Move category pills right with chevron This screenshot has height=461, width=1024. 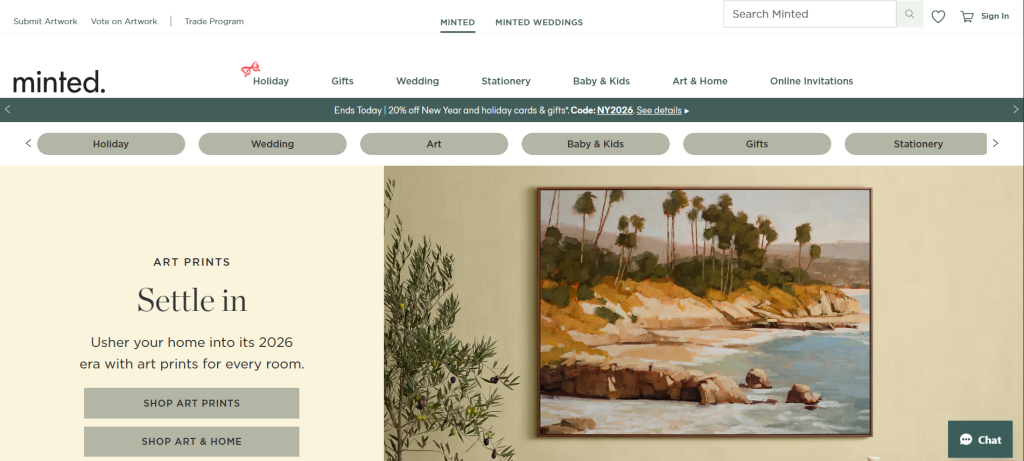coord(995,144)
